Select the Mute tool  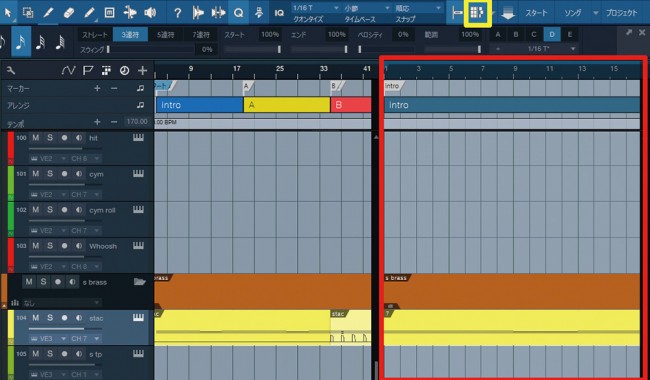[x=109, y=12]
